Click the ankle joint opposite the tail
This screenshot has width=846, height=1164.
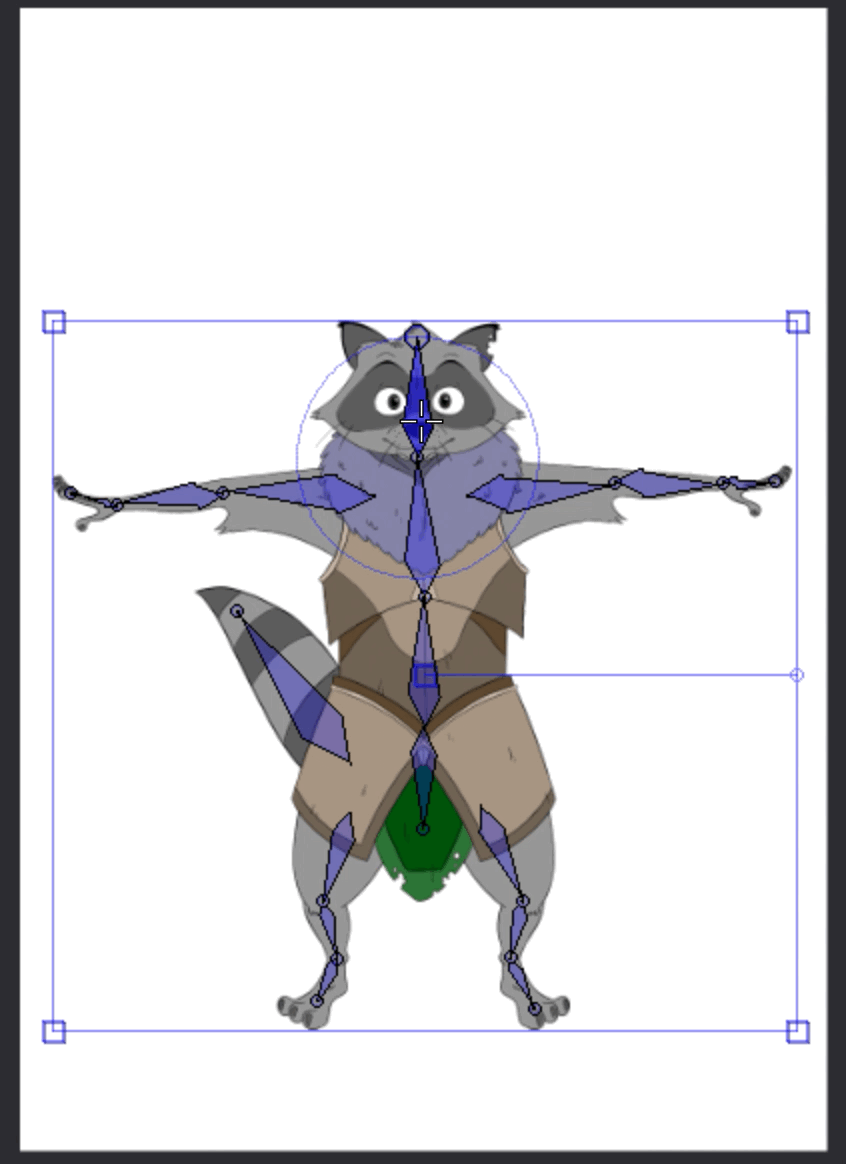(511, 958)
